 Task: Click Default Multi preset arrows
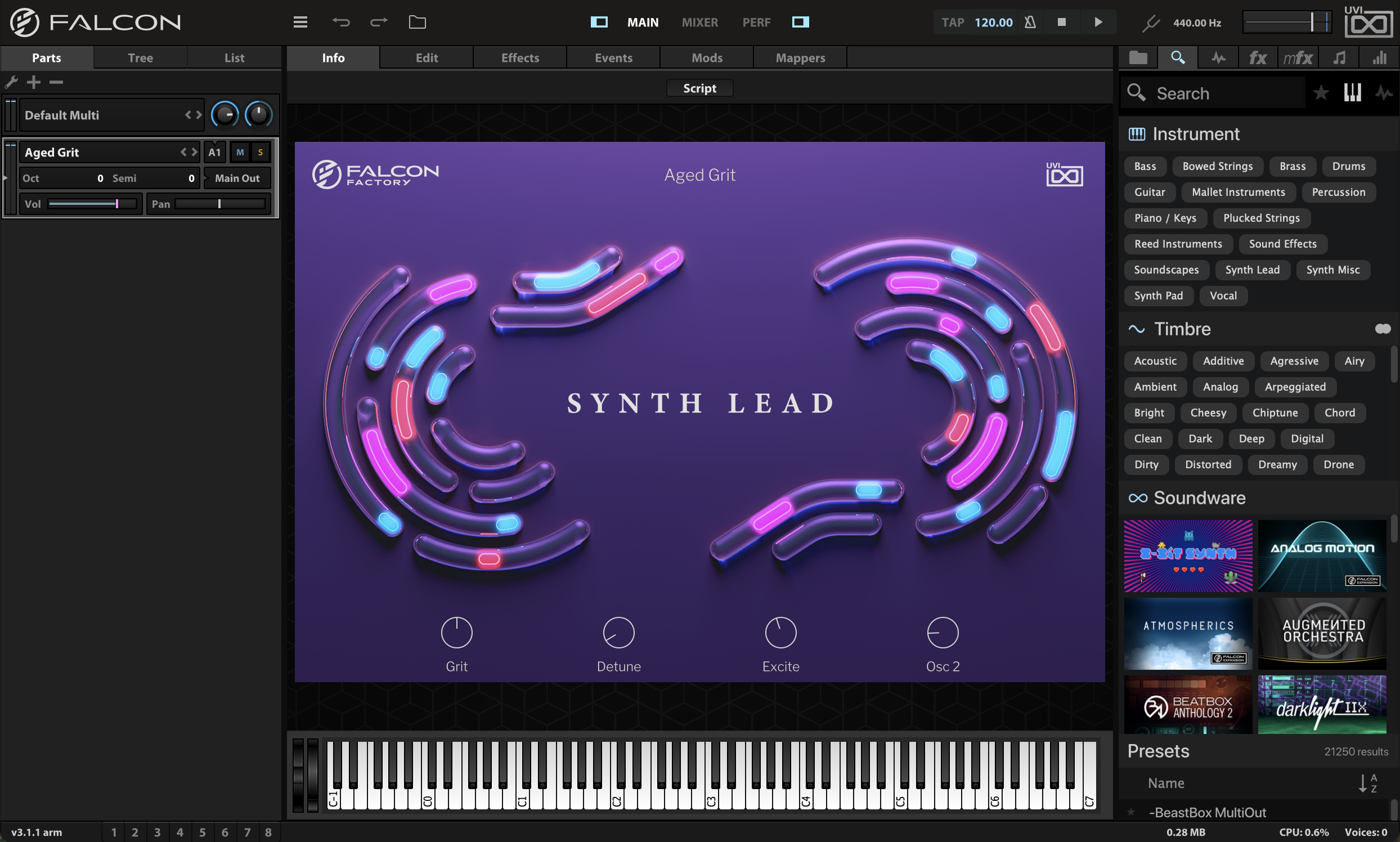[x=193, y=115]
